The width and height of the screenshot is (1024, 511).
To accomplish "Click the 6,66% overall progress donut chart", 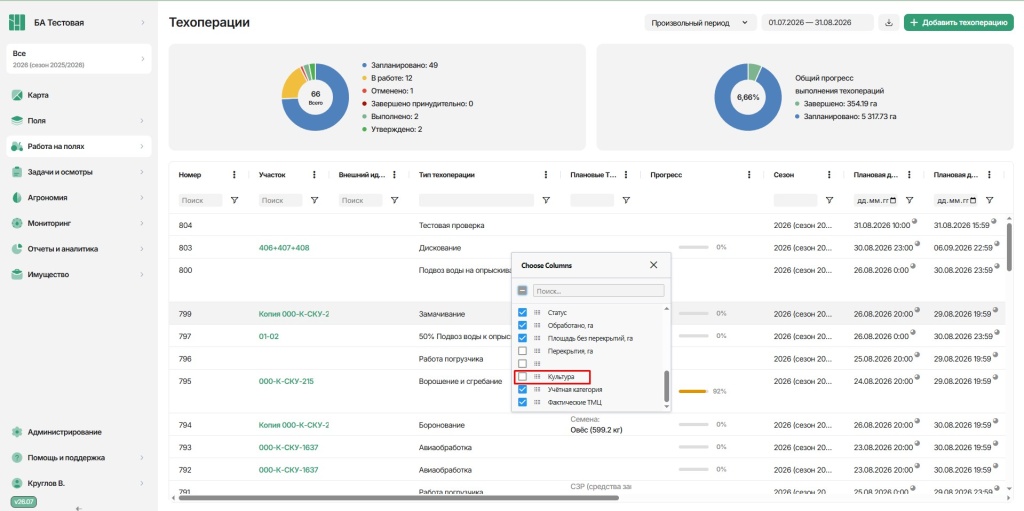I will click(x=748, y=97).
